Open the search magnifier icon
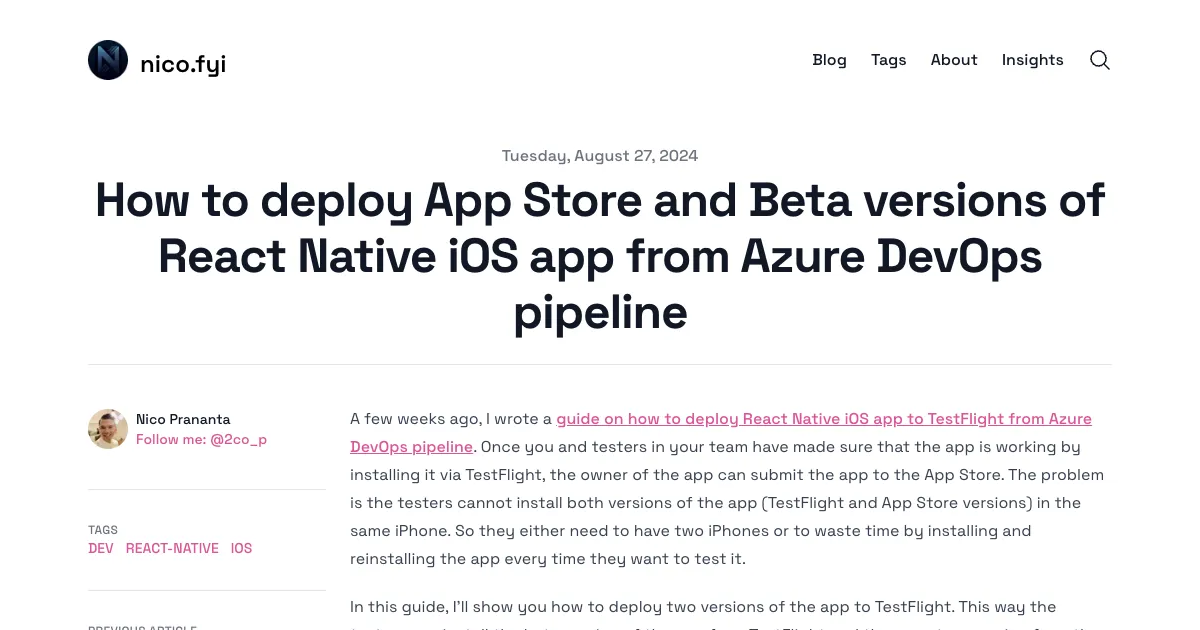Image resolution: width=1200 pixels, height=630 pixels. pyautogui.click(x=1099, y=60)
